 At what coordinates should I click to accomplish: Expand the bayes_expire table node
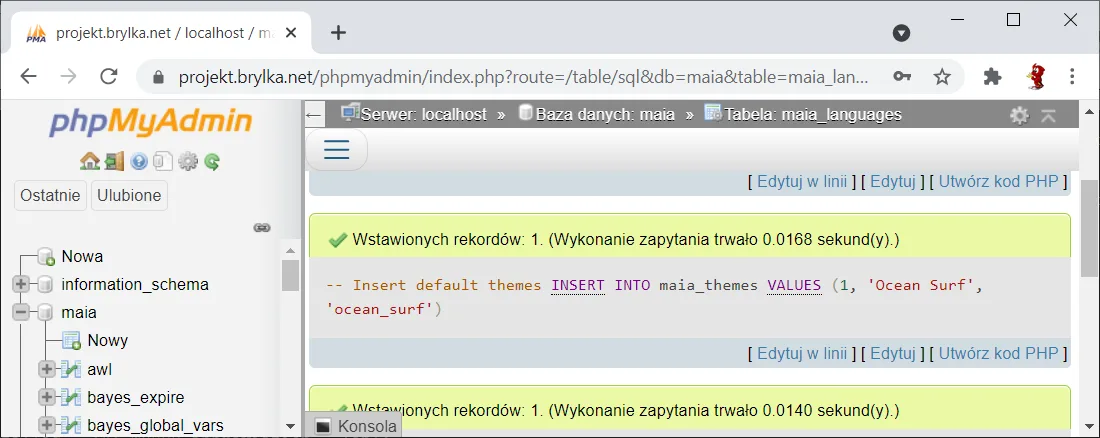[x=47, y=397]
